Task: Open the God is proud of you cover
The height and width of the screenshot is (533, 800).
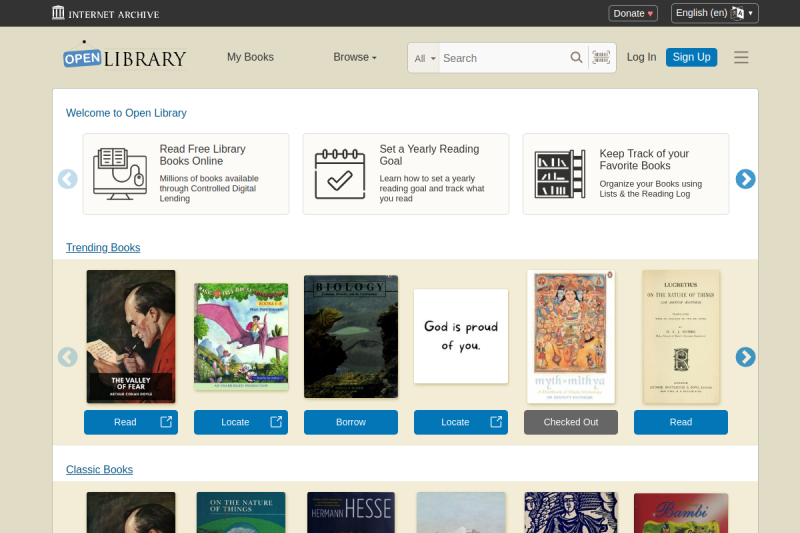Action: click(x=461, y=337)
